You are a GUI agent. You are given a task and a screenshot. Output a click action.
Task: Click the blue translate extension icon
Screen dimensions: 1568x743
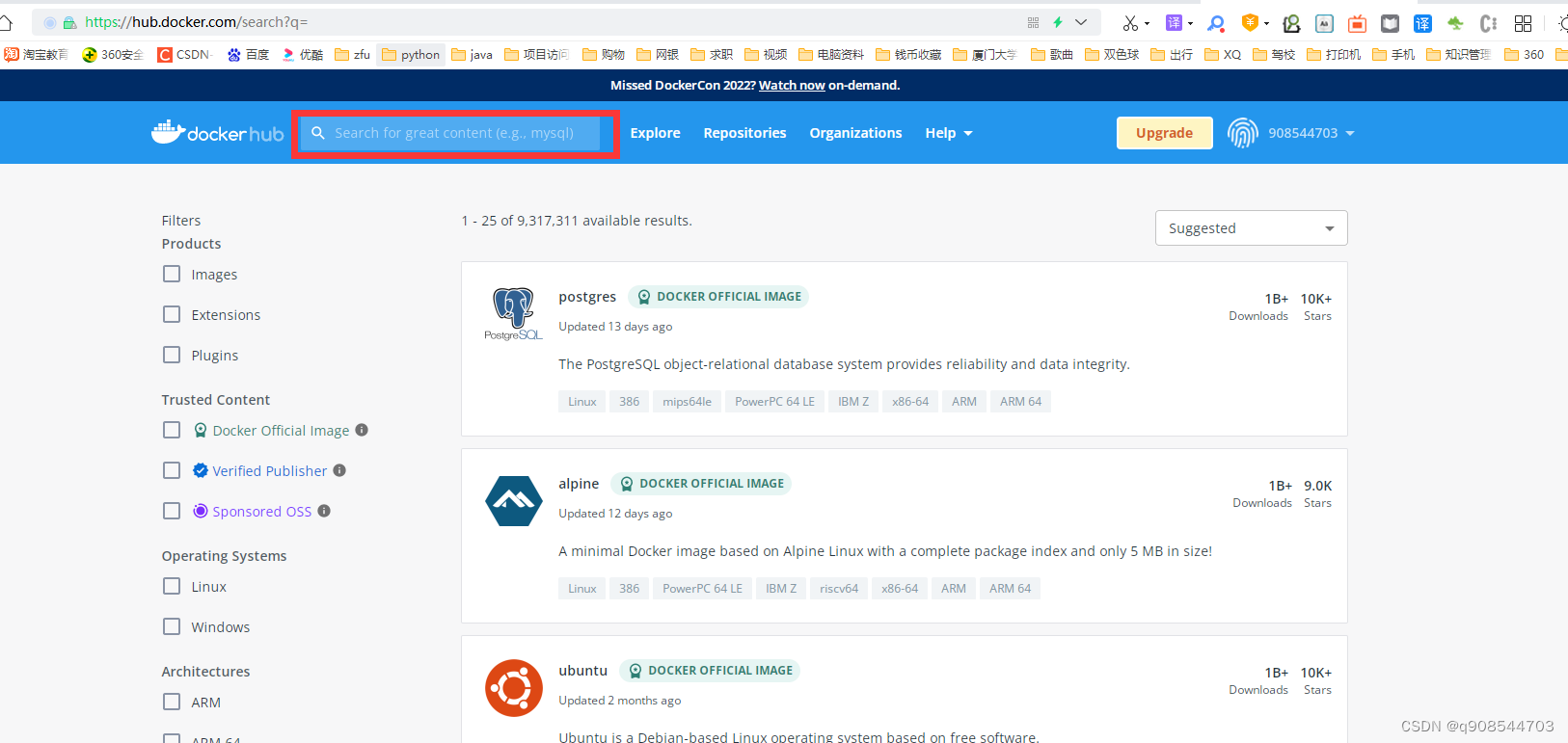1422,23
